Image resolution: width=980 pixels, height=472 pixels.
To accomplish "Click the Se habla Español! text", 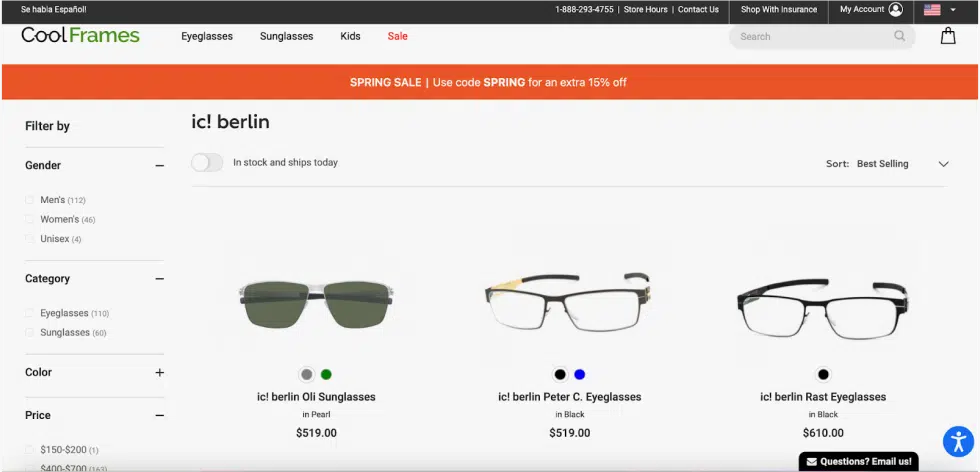I will [54, 9].
